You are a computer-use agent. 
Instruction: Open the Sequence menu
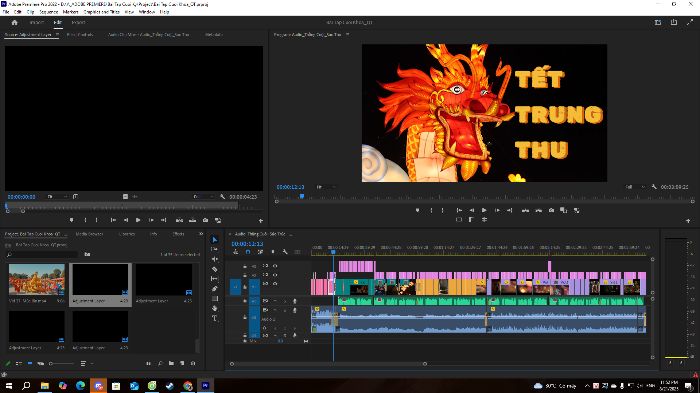pos(49,12)
